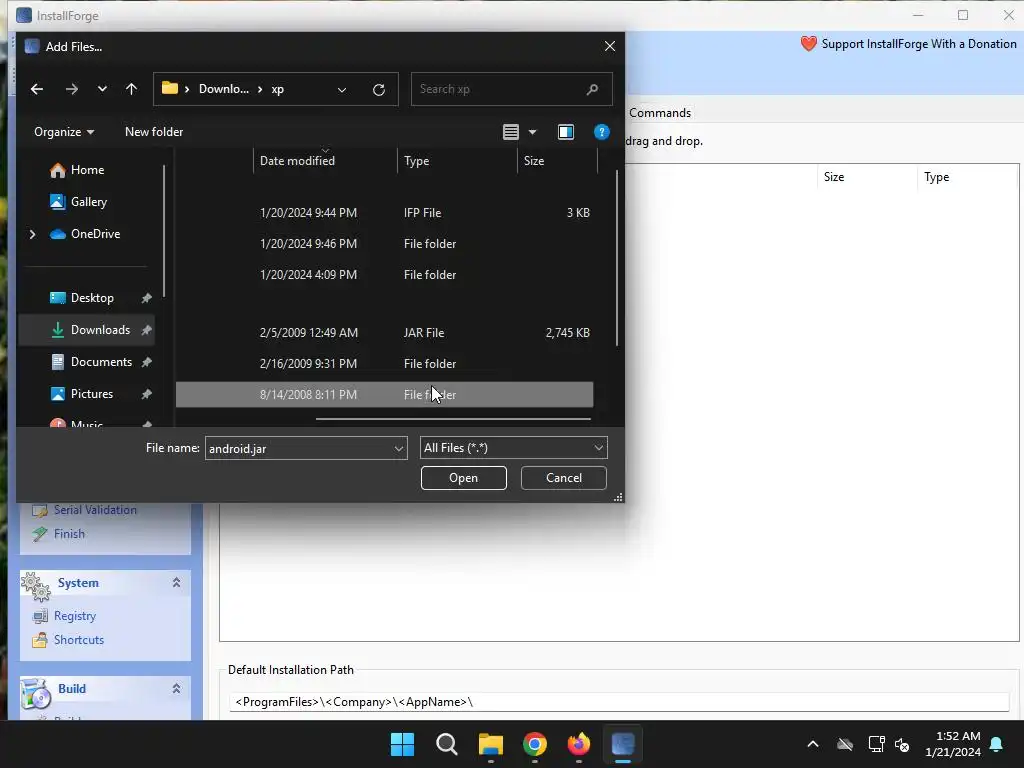Open the All Files type filter
This screenshot has width=1024, height=768.
(513, 447)
